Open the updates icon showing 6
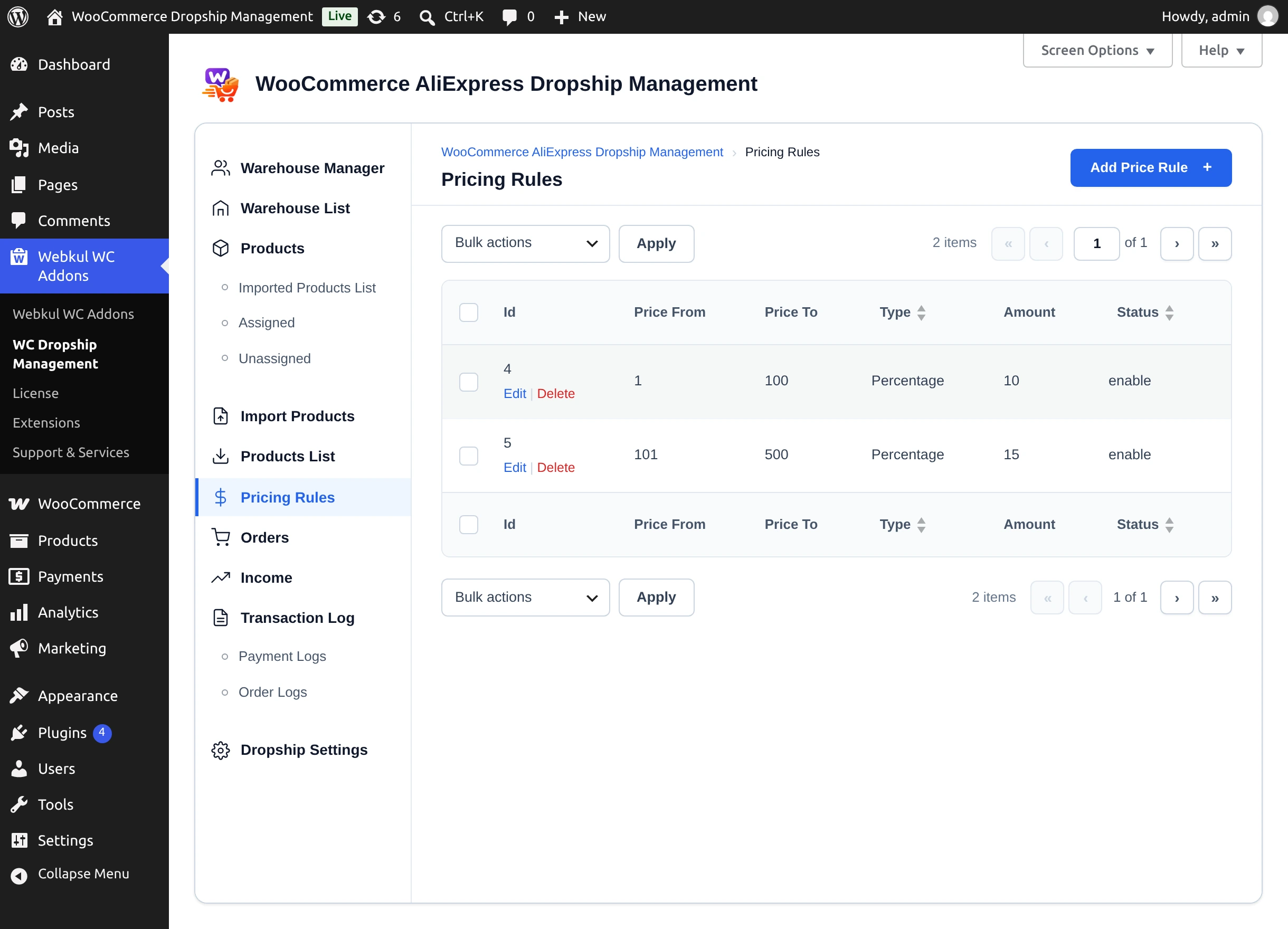This screenshot has width=1288, height=929. pos(376,17)
